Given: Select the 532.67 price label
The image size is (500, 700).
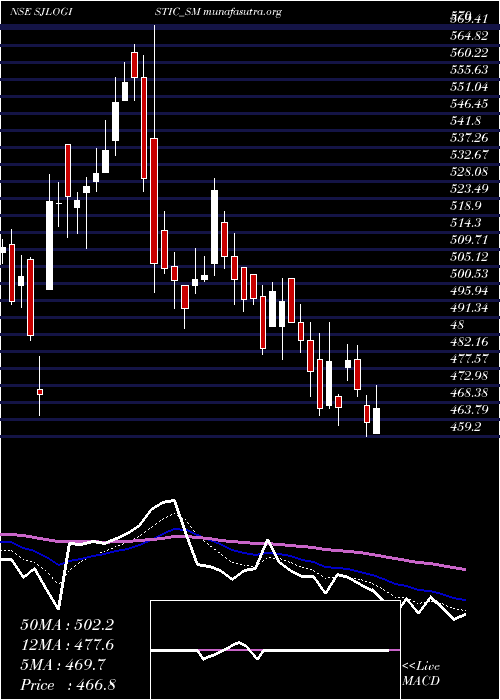Looking at the screenshot, I should tap(471, 155).
